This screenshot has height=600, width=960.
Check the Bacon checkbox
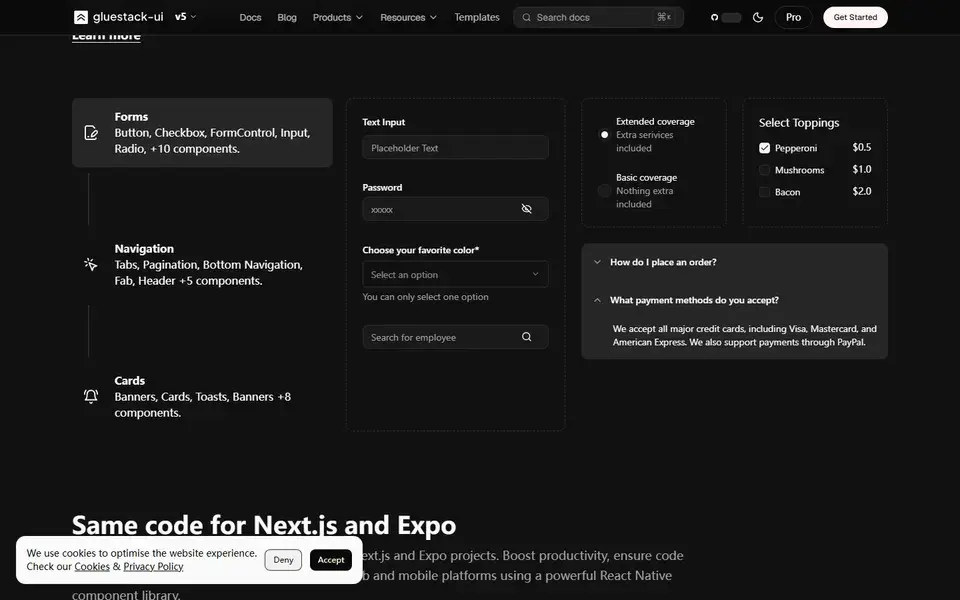pos(764,192)
